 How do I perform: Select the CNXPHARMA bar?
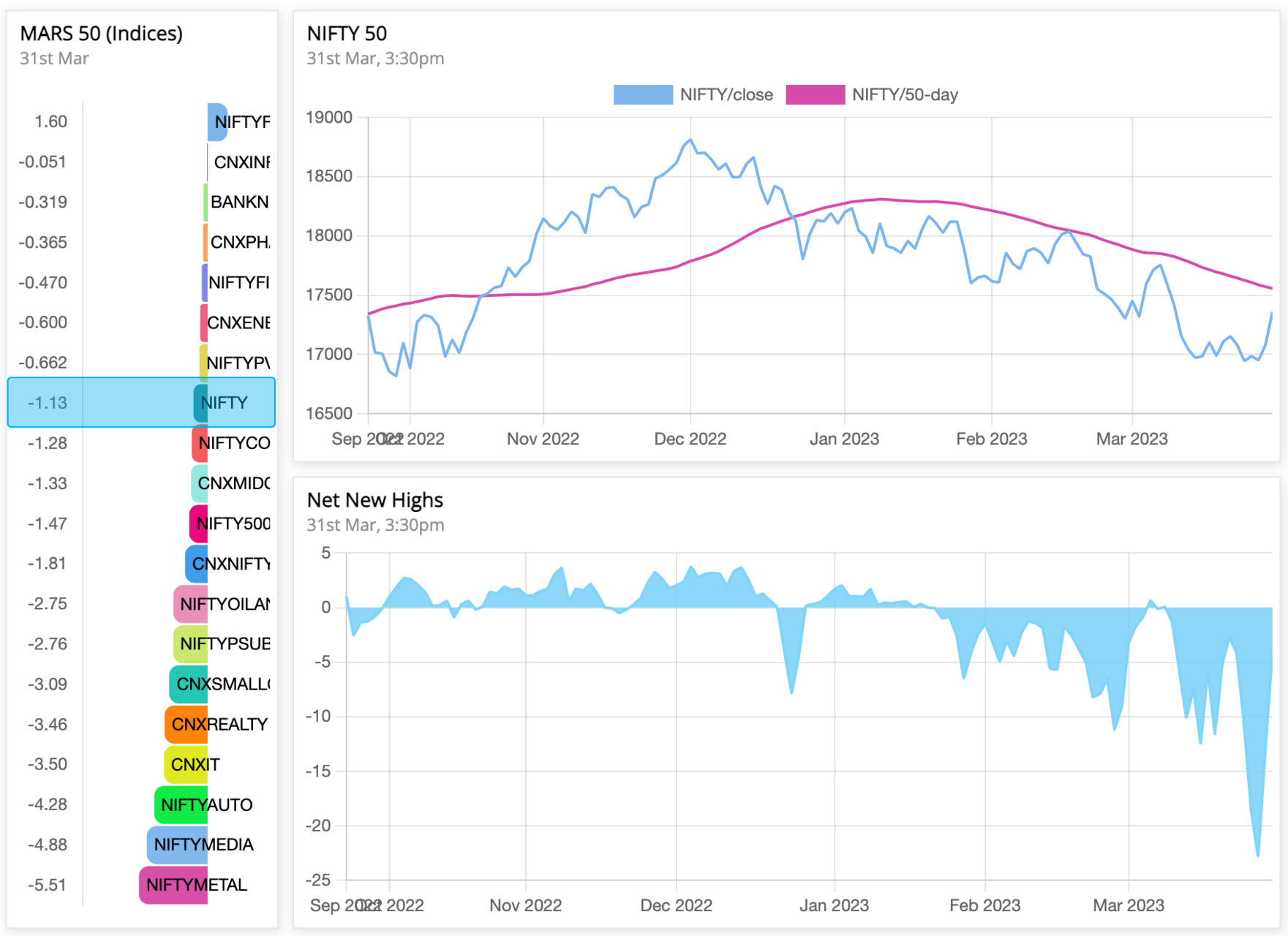click(x=206, y=242)
